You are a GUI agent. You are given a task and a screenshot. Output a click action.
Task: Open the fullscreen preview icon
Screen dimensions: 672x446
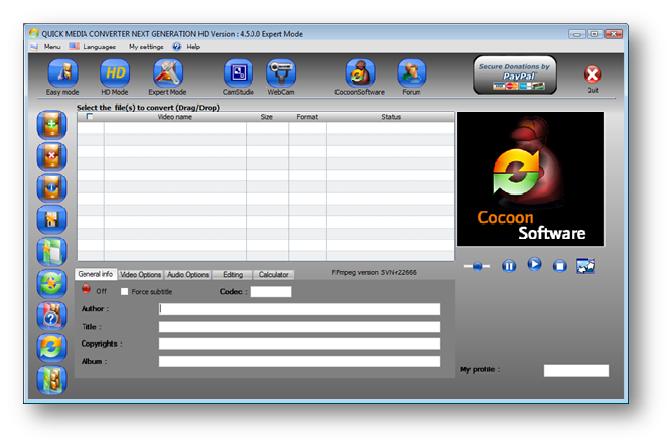(585, 266)
